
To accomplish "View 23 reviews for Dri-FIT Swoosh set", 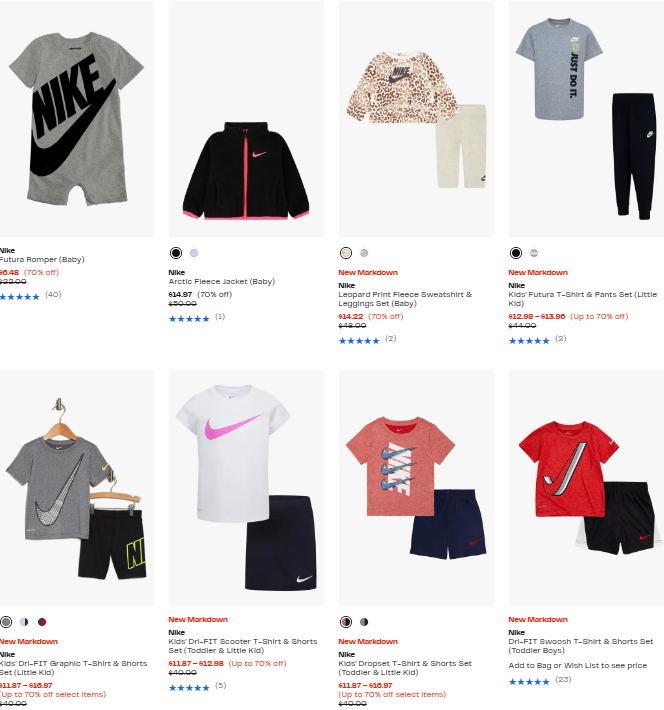I will tap(563, 680).
